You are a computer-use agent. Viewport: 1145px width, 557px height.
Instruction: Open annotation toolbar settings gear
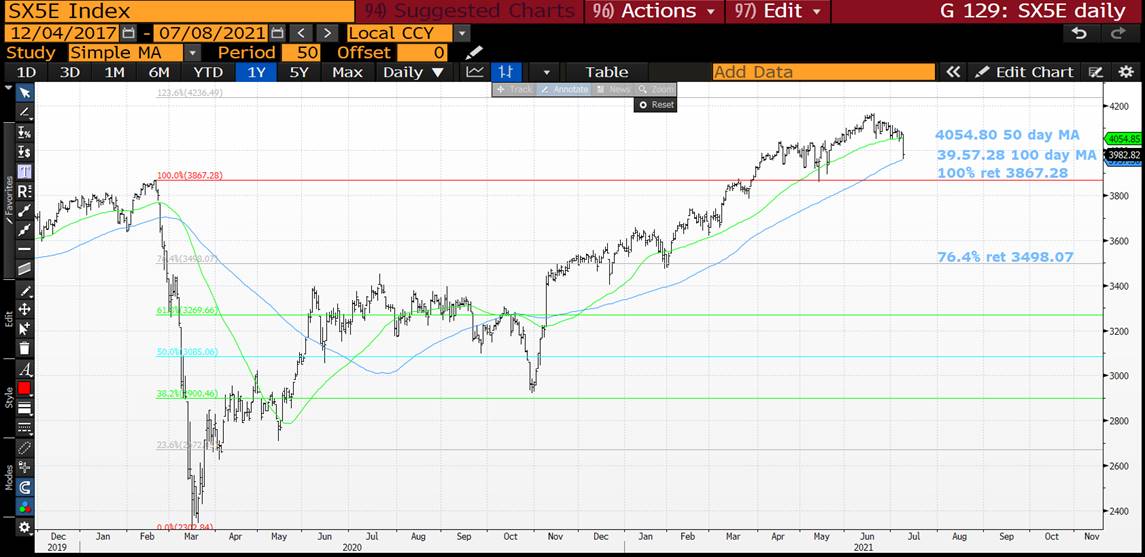click(24, 527)
